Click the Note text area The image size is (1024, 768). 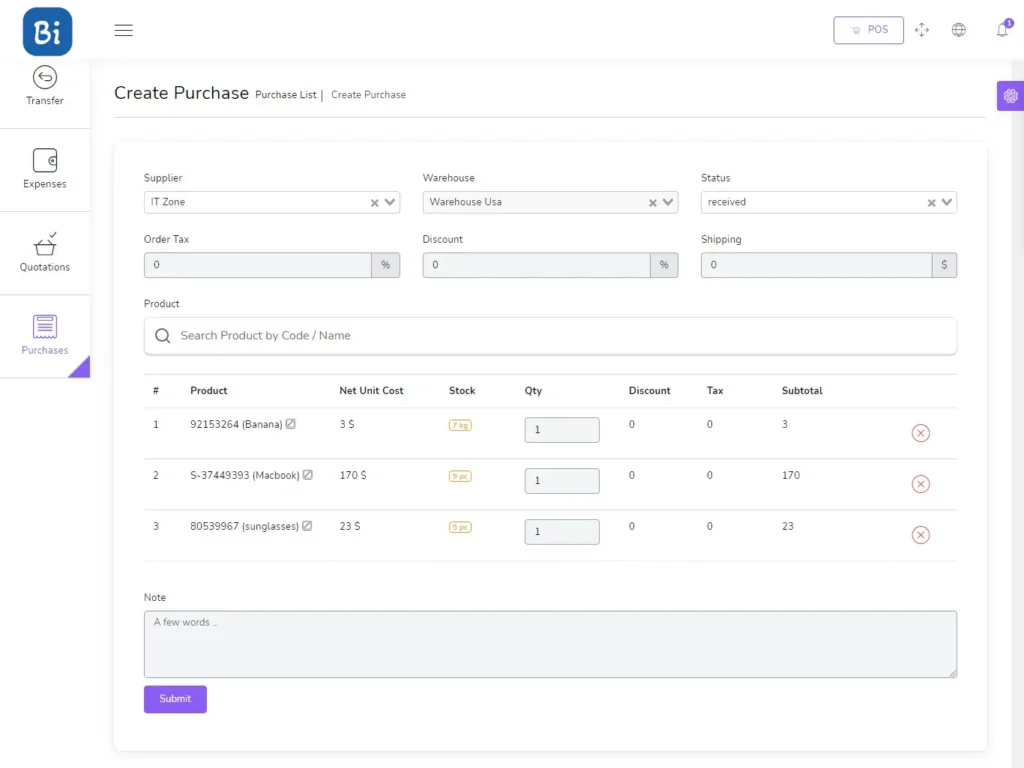[x=551, y=644]
